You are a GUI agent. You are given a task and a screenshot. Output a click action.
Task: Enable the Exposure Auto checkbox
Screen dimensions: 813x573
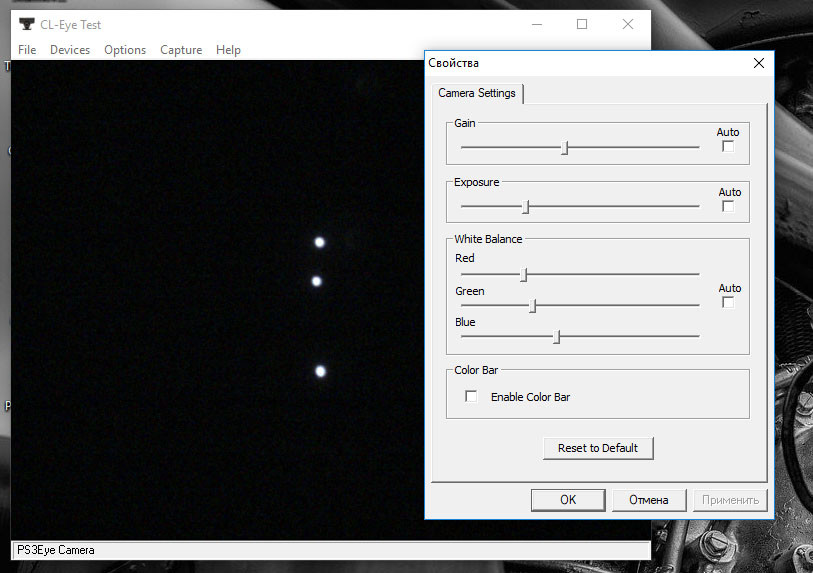coord(728,207)
